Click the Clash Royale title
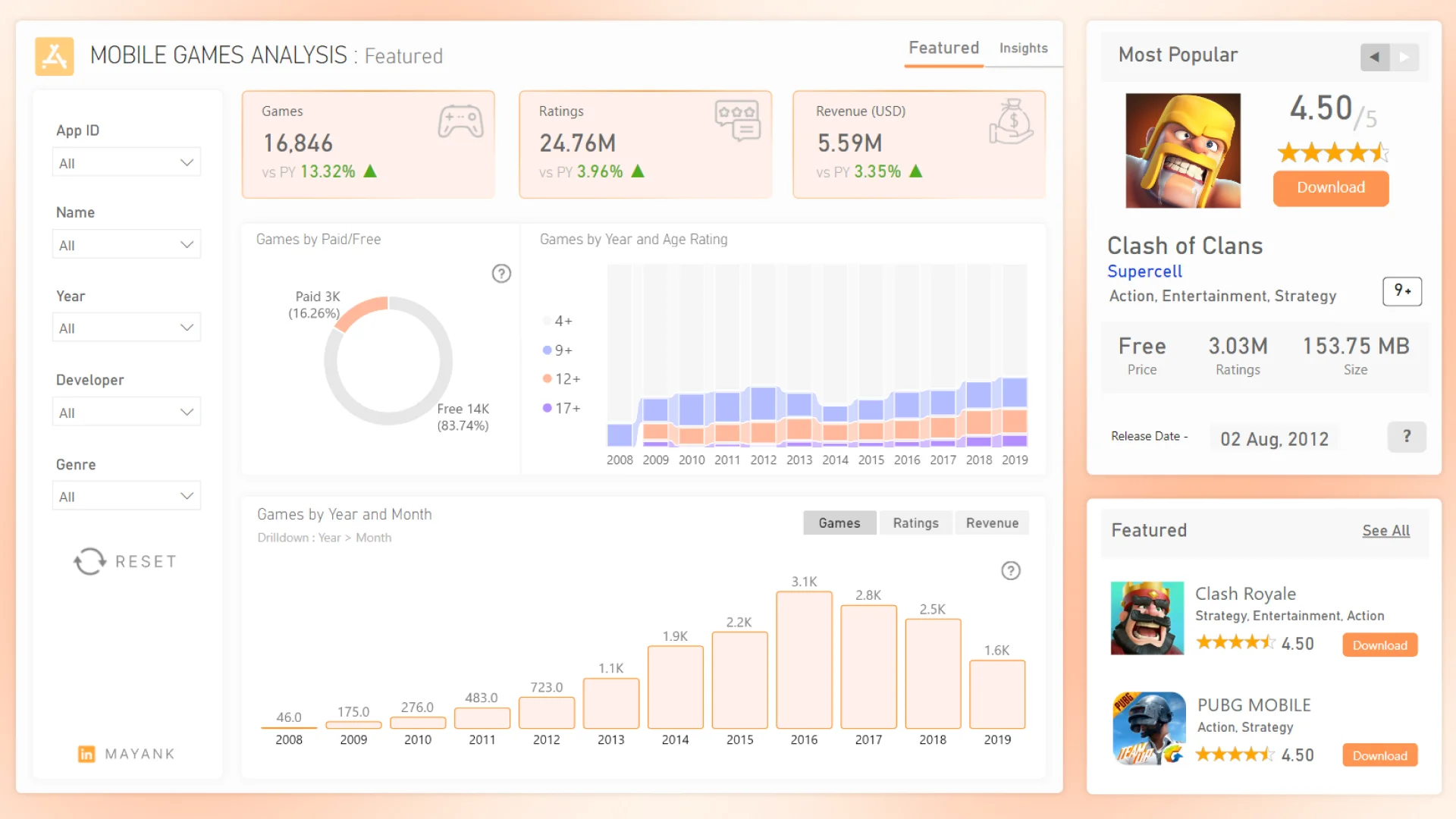Image resolution: width=1456 pixels, height=819 pixels. coord(1245,594)
